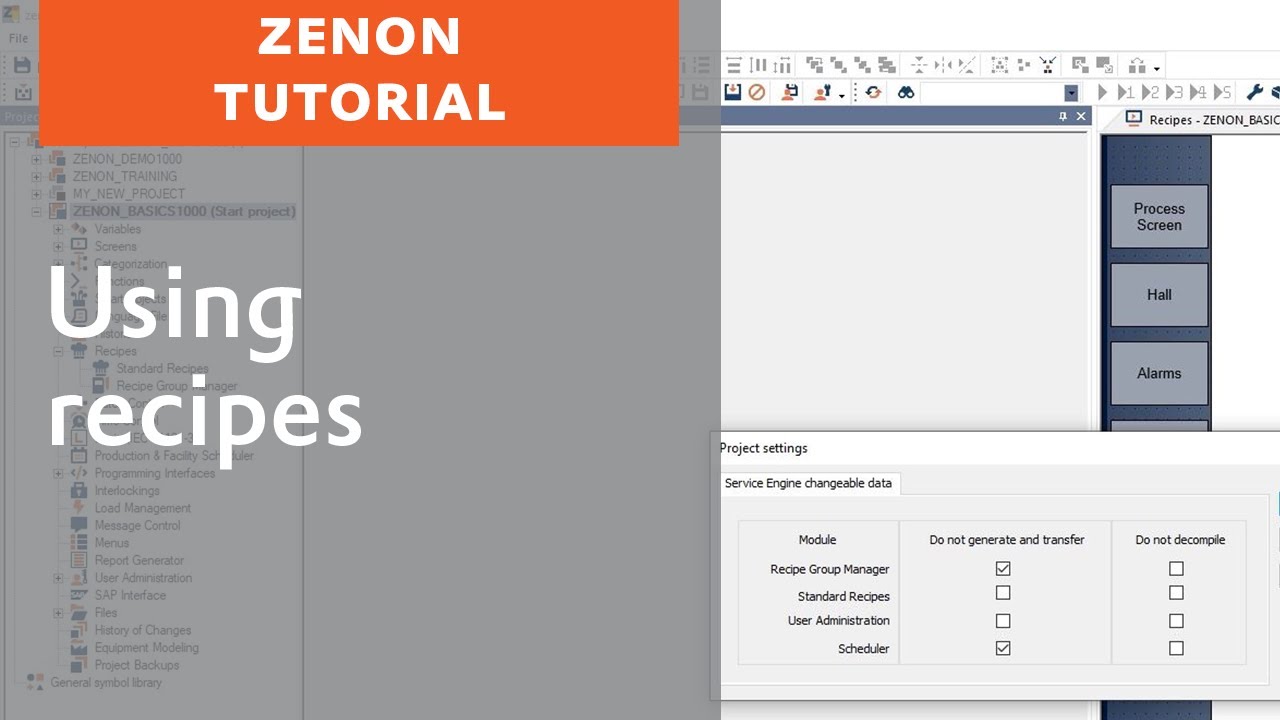Click the house-shaped icon beside dropdown arrow
Viewport: 1280px width, 720px height.
point(1136,66)
